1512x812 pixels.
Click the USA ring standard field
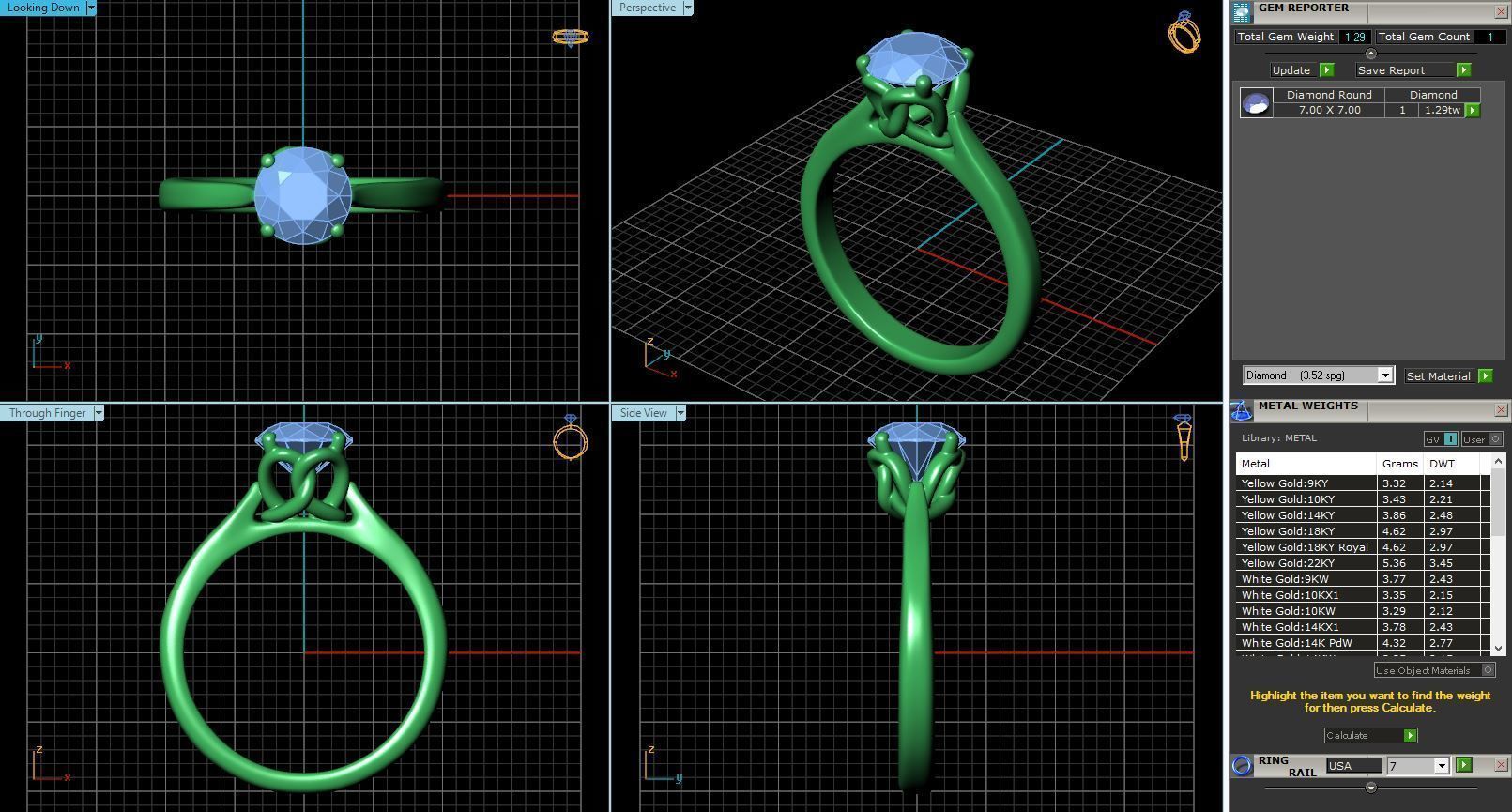pos(1353,766)
